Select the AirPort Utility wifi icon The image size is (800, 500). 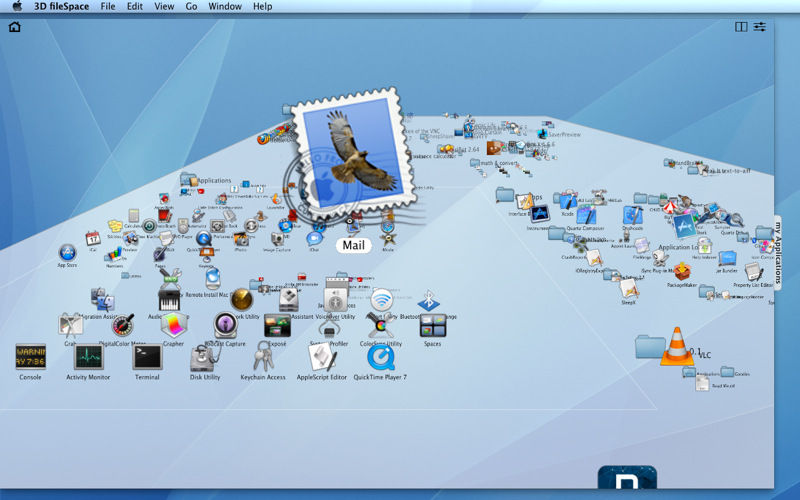click(x=382, y=300)
